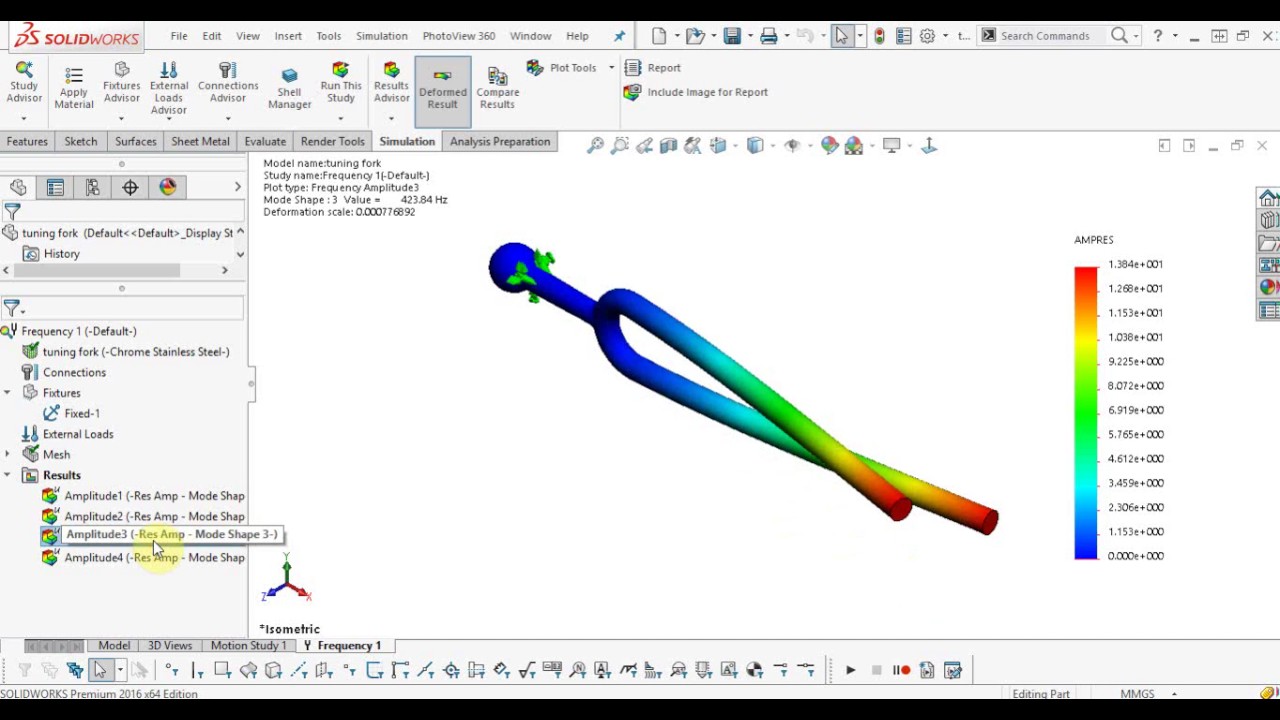The height and width of the screenshot is (720, 1280).
Task: Open the PropertyManager tab icon
Action: [55, 188]
